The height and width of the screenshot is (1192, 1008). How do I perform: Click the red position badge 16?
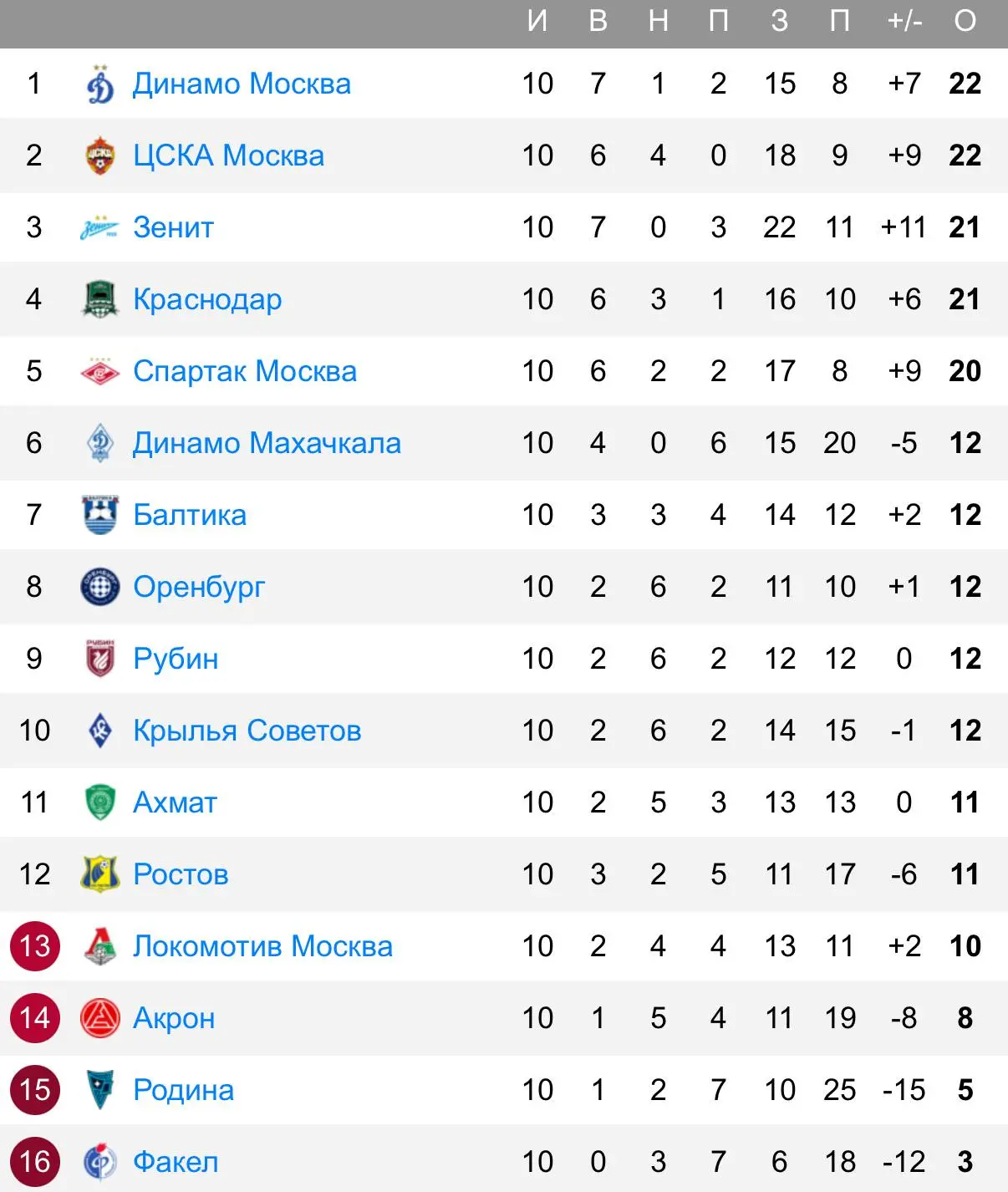(35, 1162)
